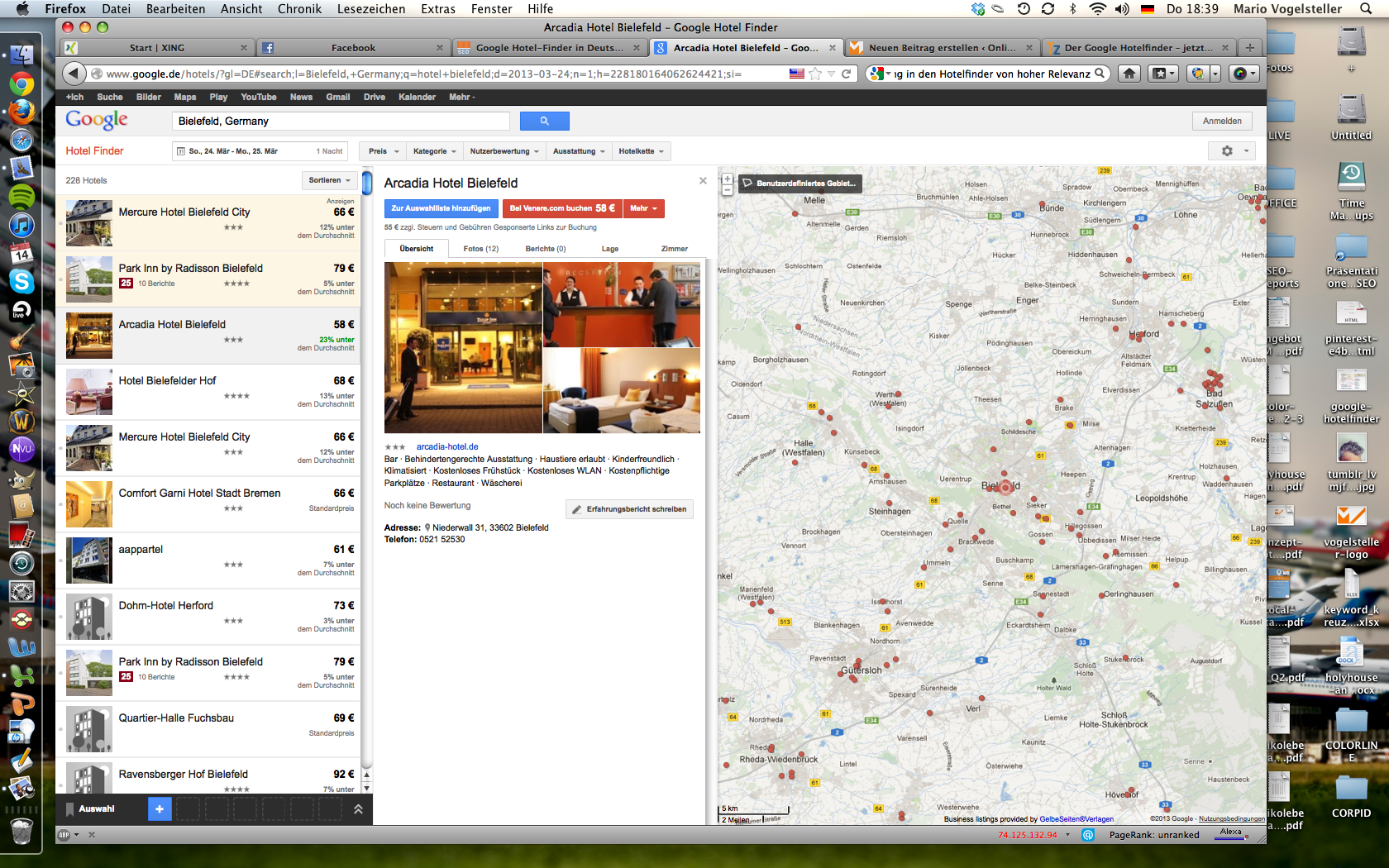
Task: Click the Wi-Fi status icon
Action: pos(1097,8)
